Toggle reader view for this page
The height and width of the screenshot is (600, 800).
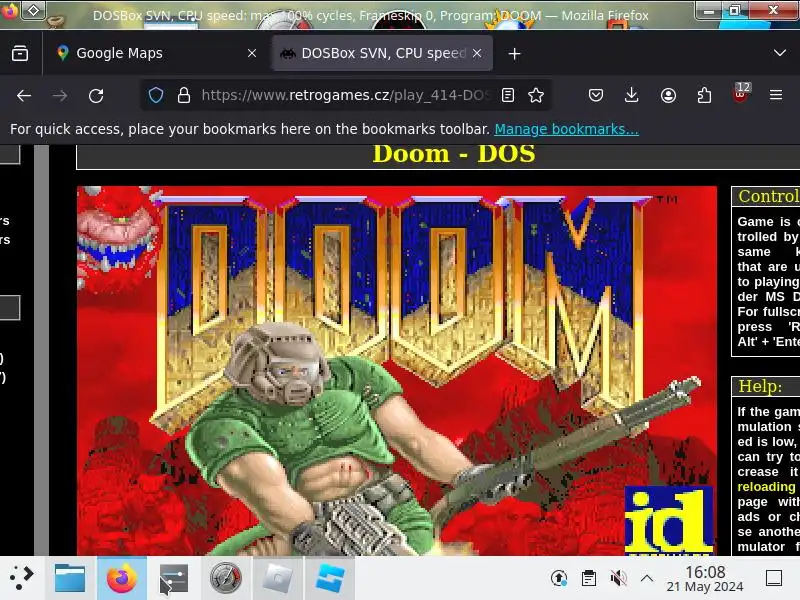[508, 95]
